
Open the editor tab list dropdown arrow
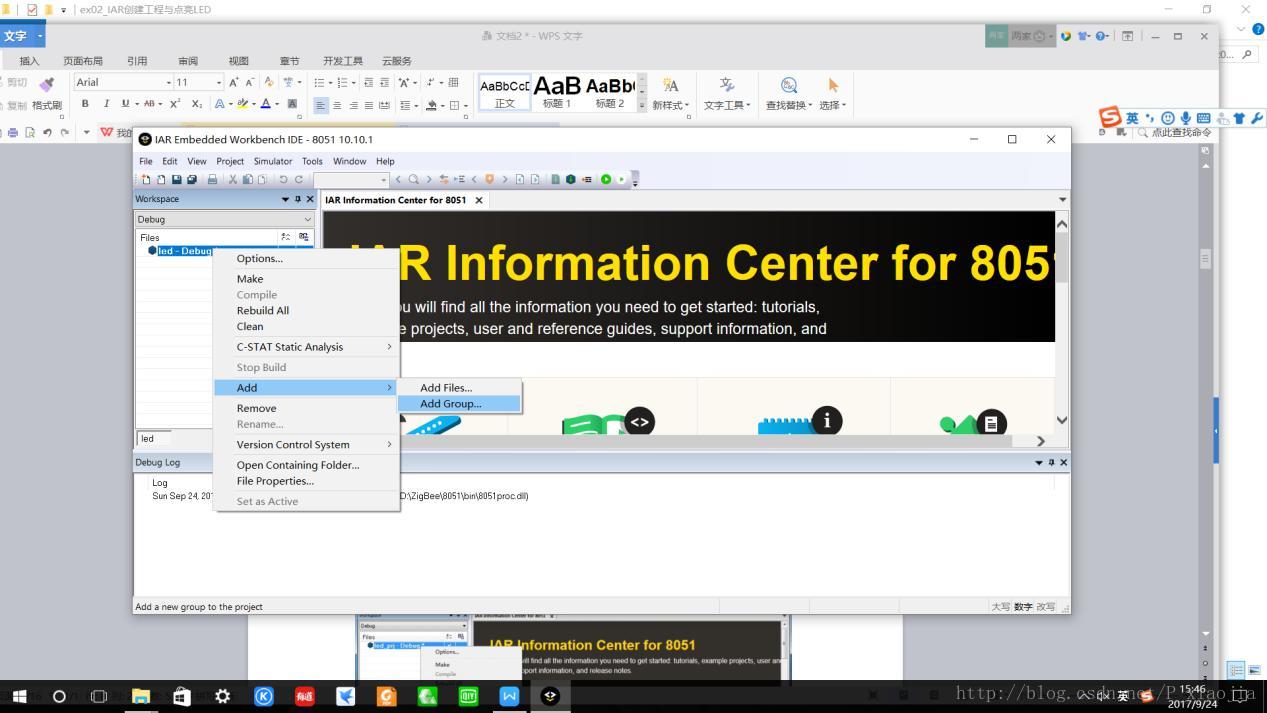[x=1062, y=200]
